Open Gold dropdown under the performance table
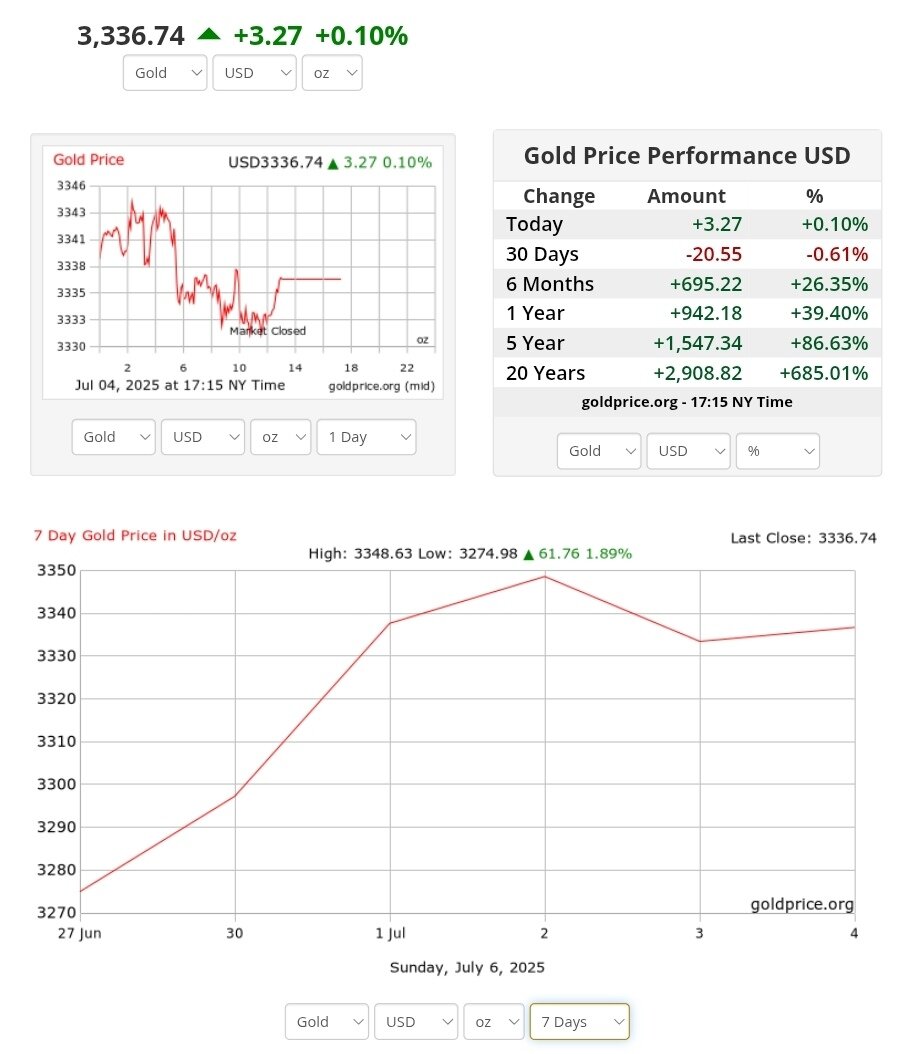Image resolution: width=912 pixels, height=1054 pixels. click(599, 451)
